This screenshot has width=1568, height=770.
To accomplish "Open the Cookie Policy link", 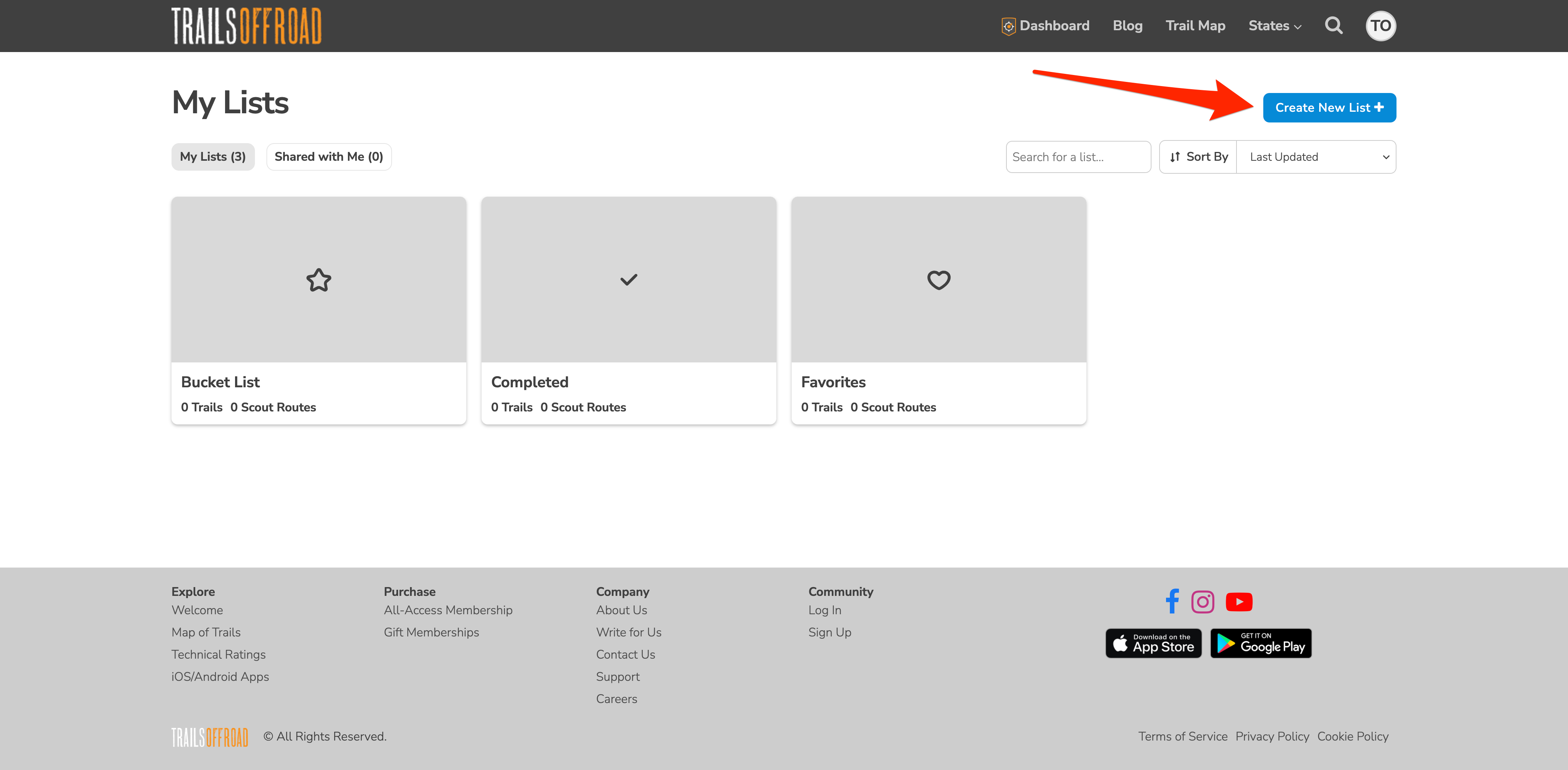I will pyautogui.click(x=1352, y=737).
